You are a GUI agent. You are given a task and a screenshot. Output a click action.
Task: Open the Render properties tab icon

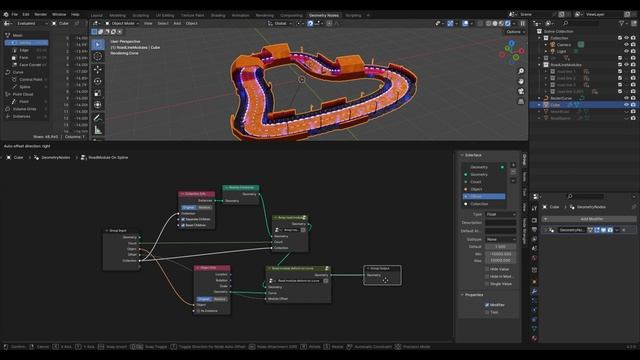(x=534, y=220)
